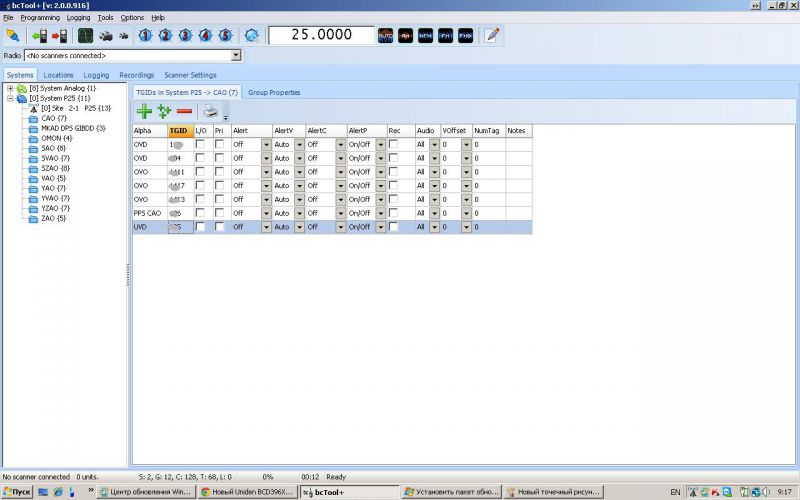Screen dimensions: 800x500
Task: Select NFM modulation mode icon
Action: pyautogui.click(x=426, y=36)
